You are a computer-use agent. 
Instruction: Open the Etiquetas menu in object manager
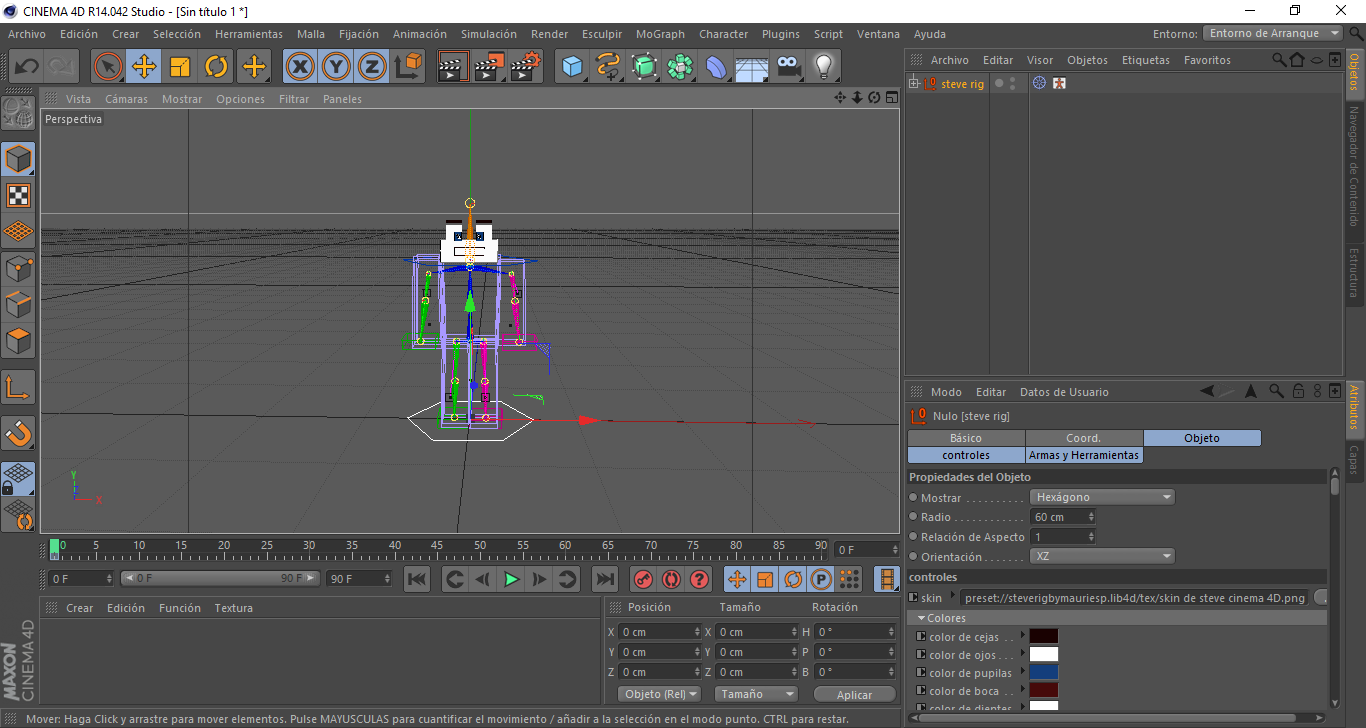(1146, 60)
